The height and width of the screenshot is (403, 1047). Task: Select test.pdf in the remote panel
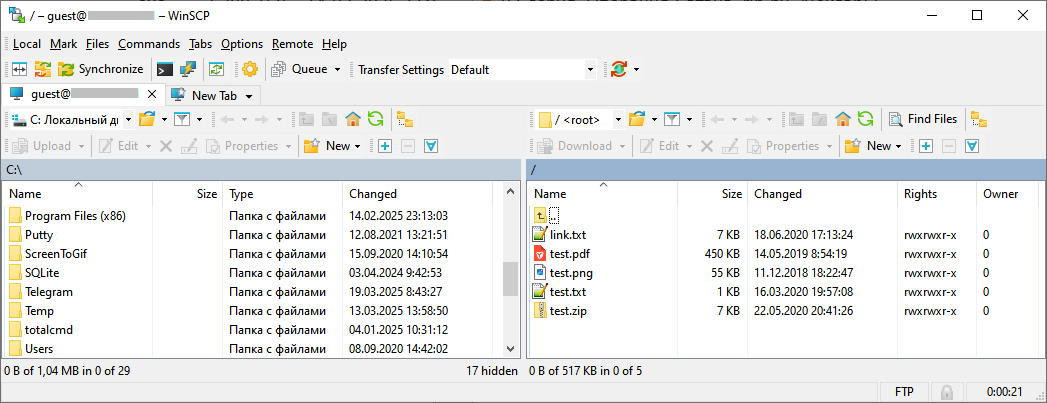[x=569, y=254]
